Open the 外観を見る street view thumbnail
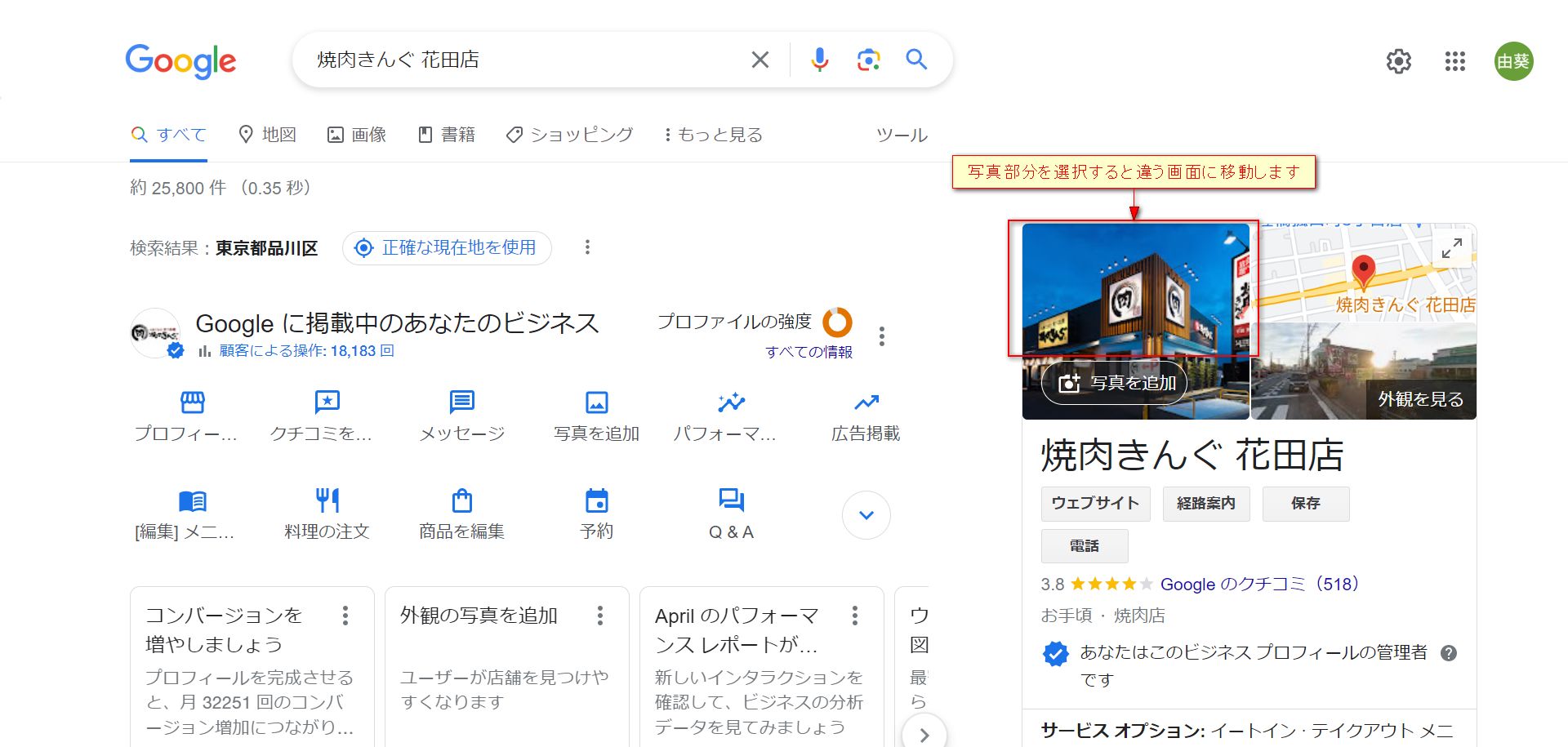 point(1364,371)
